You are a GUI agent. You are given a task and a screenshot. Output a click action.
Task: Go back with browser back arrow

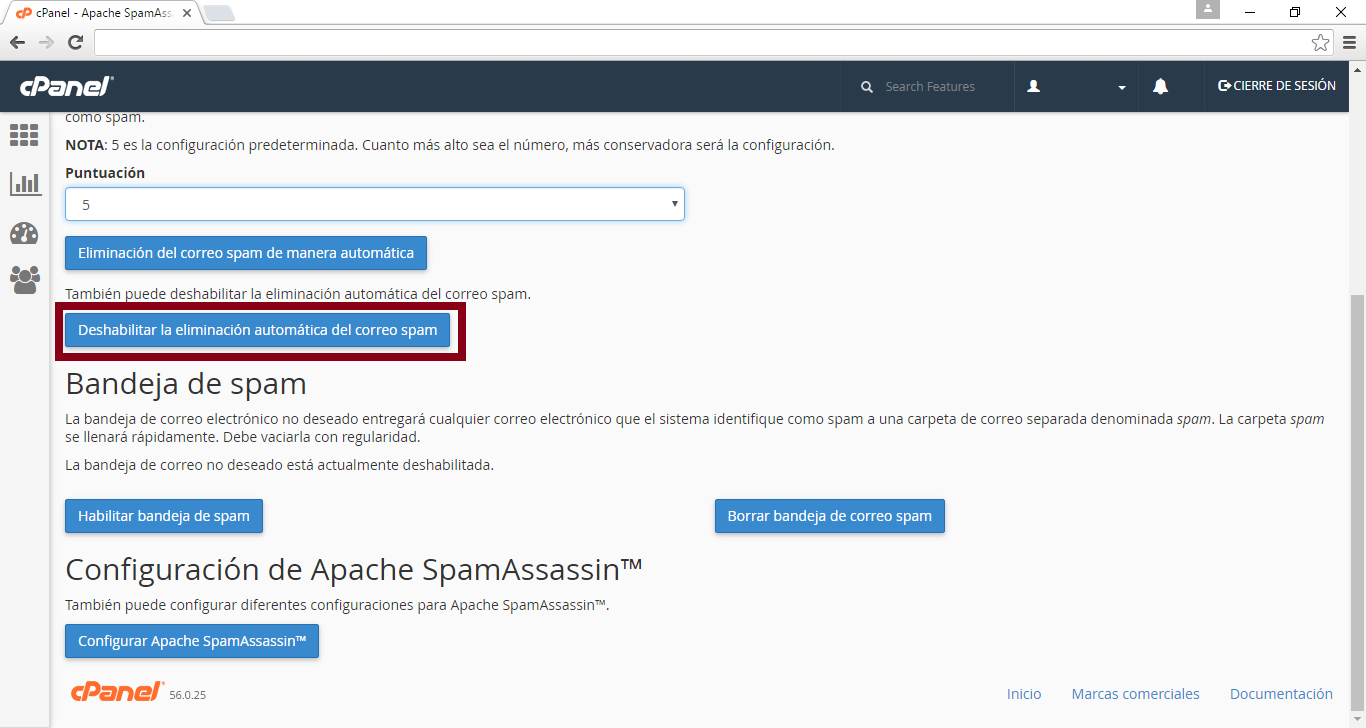[17, 42]
